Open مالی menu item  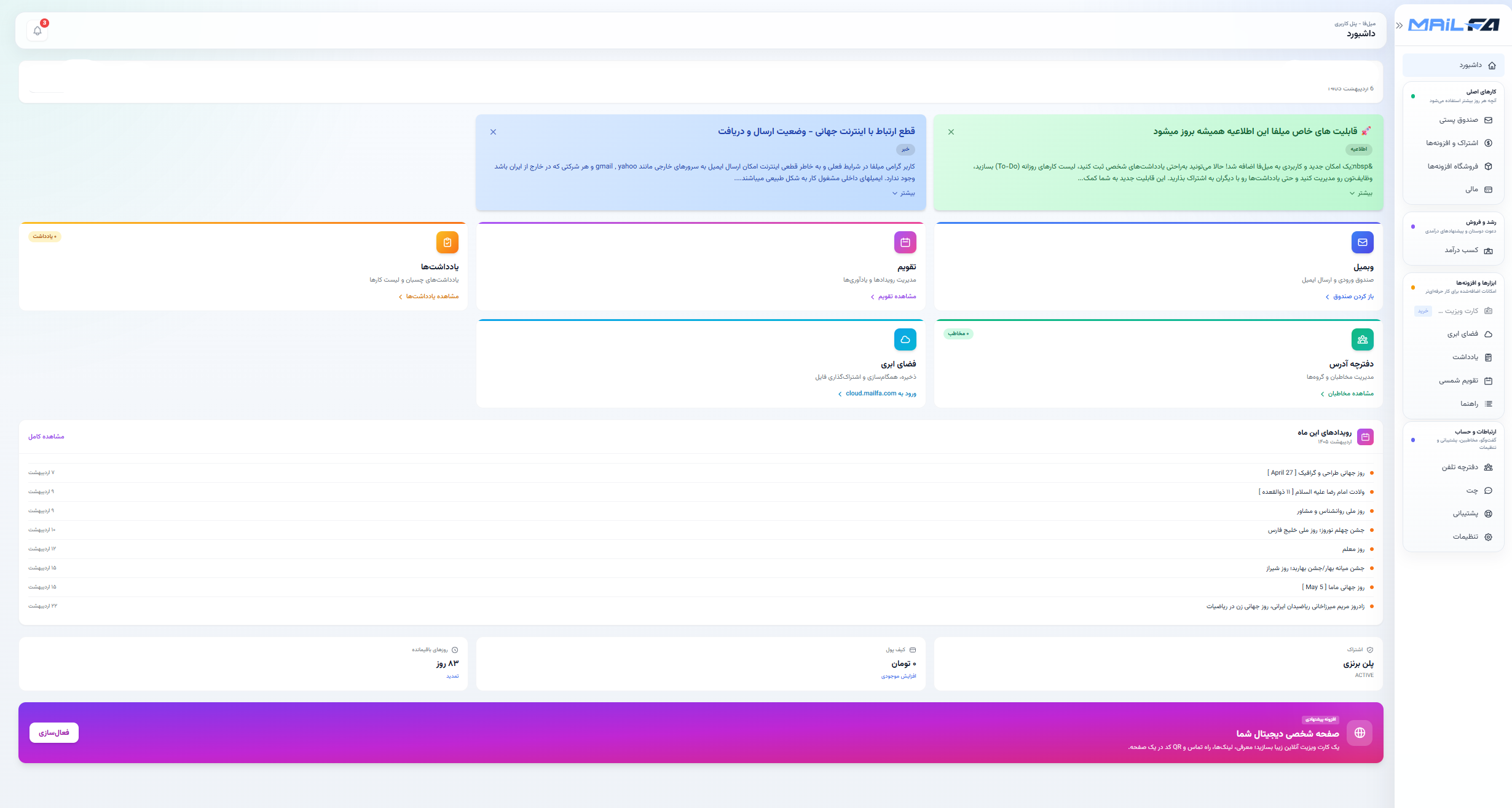[1453, 189]
